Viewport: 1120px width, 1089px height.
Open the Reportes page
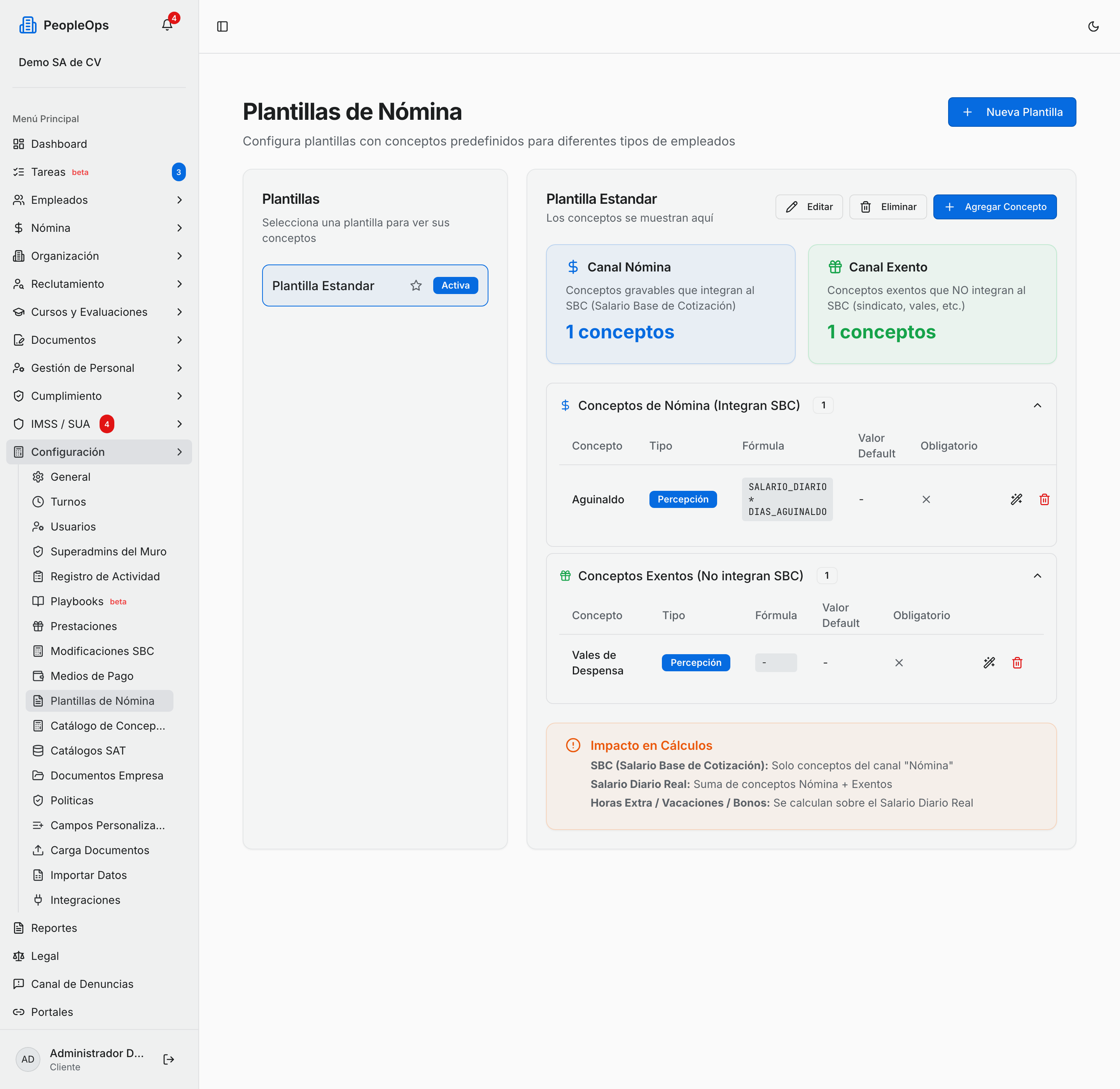click(99, 928)
